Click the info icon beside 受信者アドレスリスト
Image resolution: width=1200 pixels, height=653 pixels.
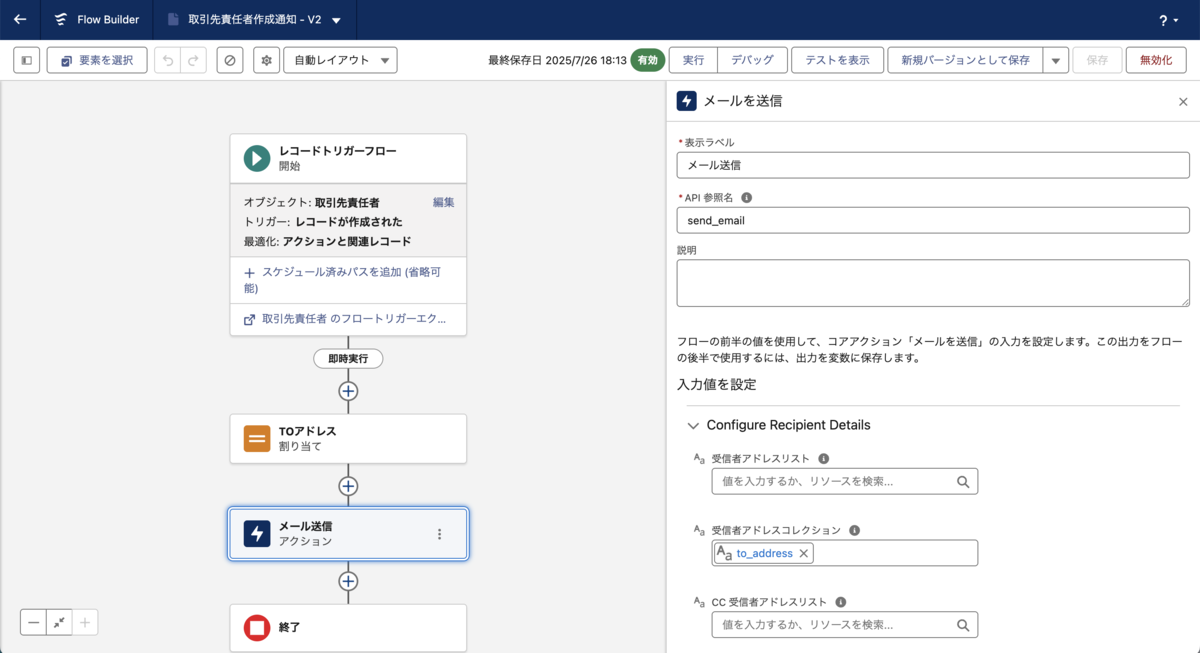tap(823, 459)
